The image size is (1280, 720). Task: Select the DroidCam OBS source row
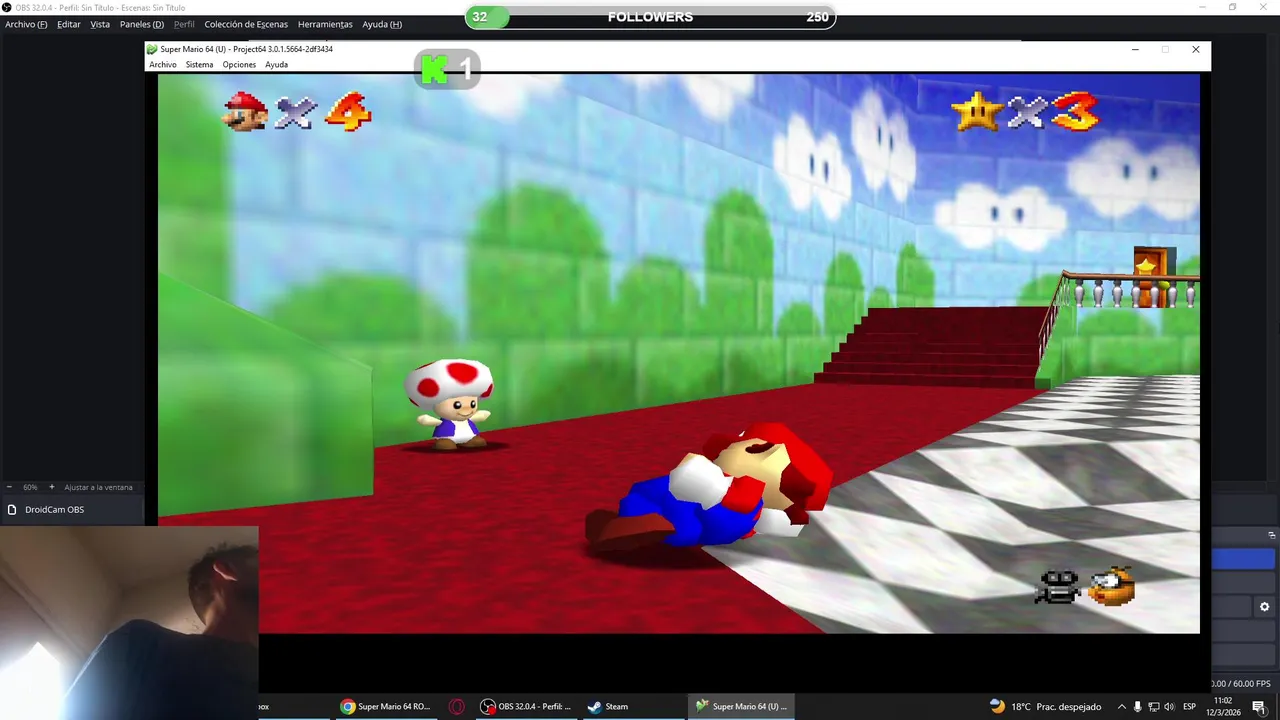click(x=72, y=509)
